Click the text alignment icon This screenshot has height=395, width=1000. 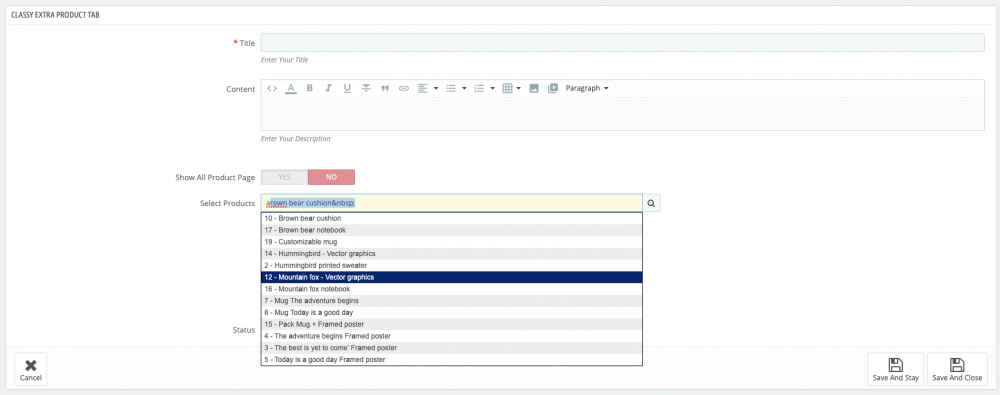coord(423,88)
